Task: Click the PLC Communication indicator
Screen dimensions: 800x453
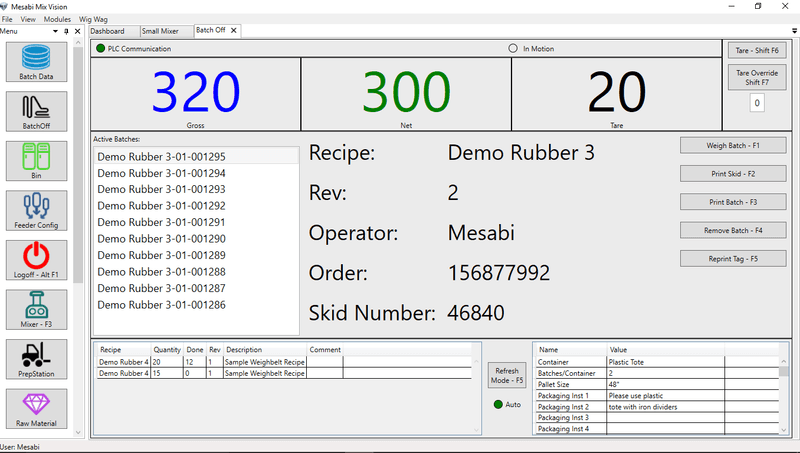Action: [101, 48]
